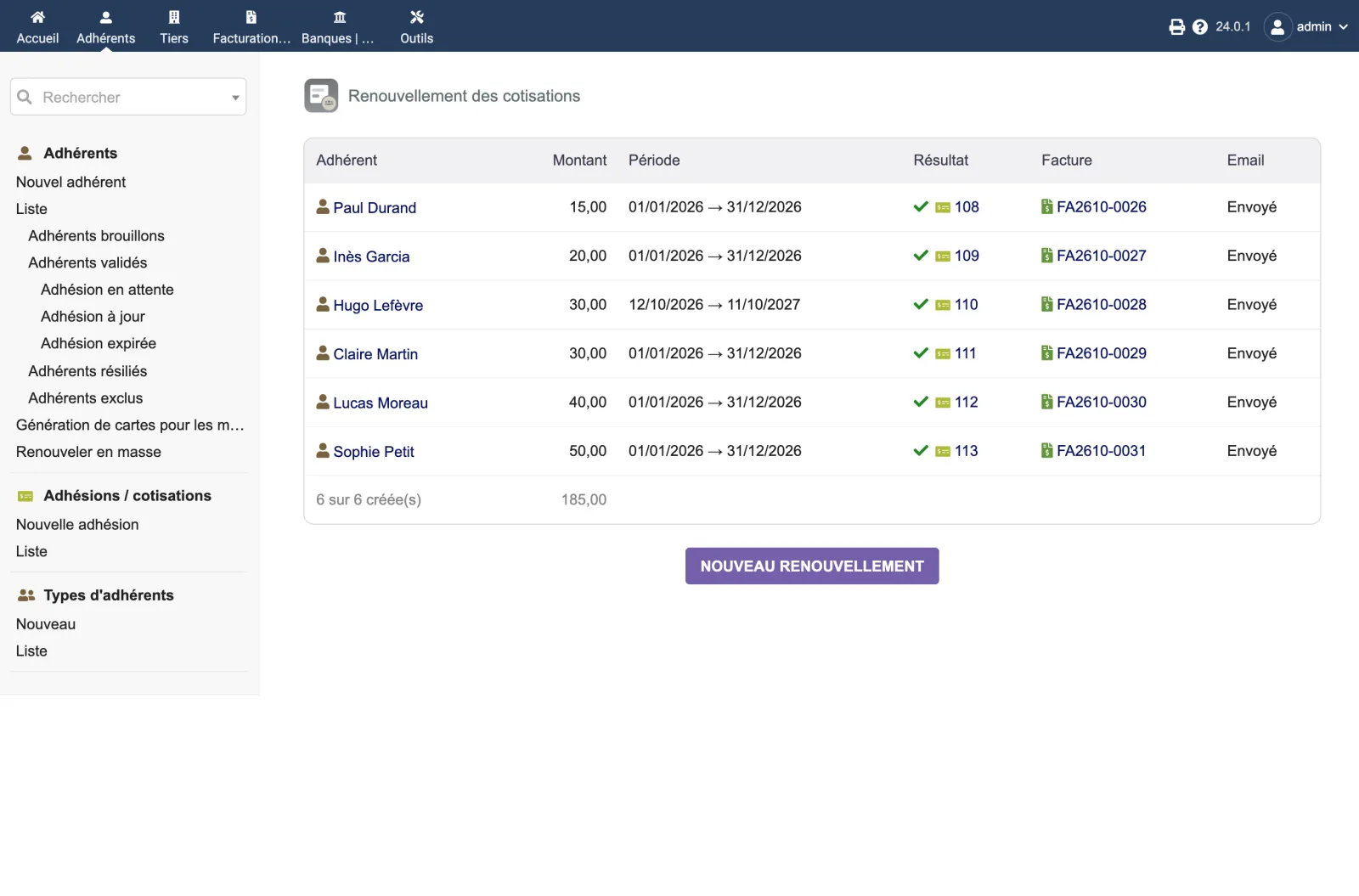This screenshot has height=896, width=1359.
Task: Open Nouvel adhérent in the sidebar
Action: point(70,182)
